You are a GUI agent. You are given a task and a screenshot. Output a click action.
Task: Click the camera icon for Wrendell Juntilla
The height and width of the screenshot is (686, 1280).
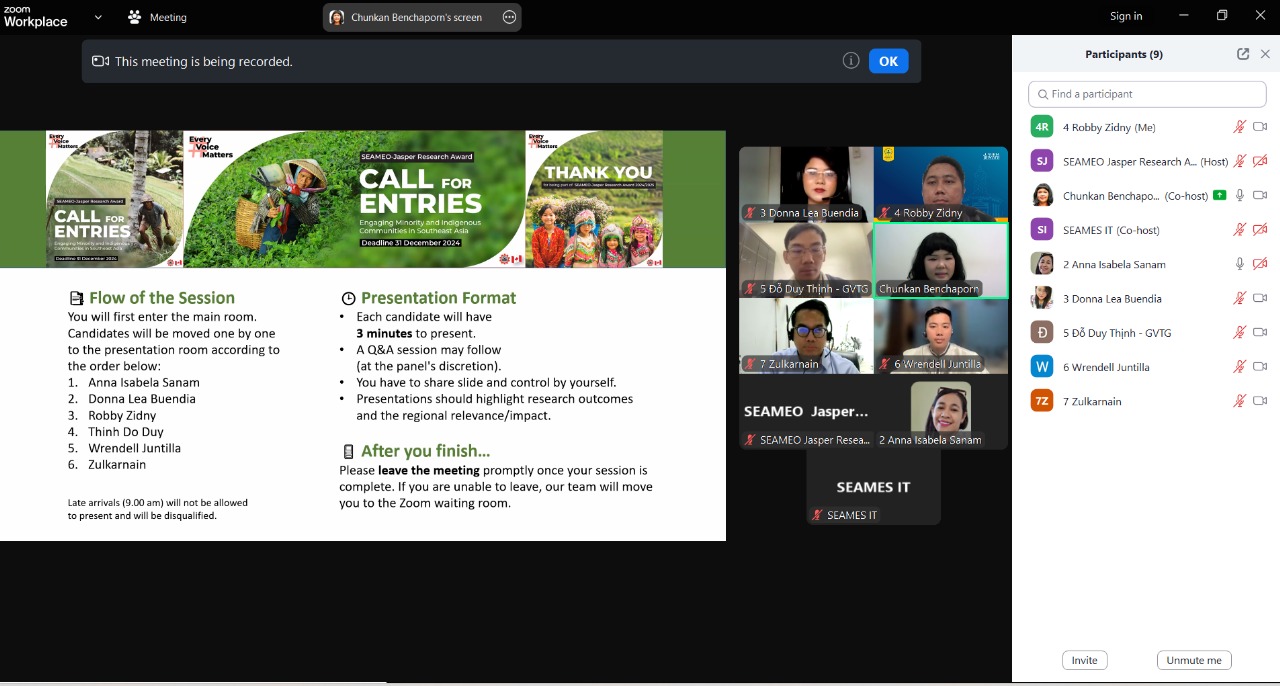(x=1260, y=367)
